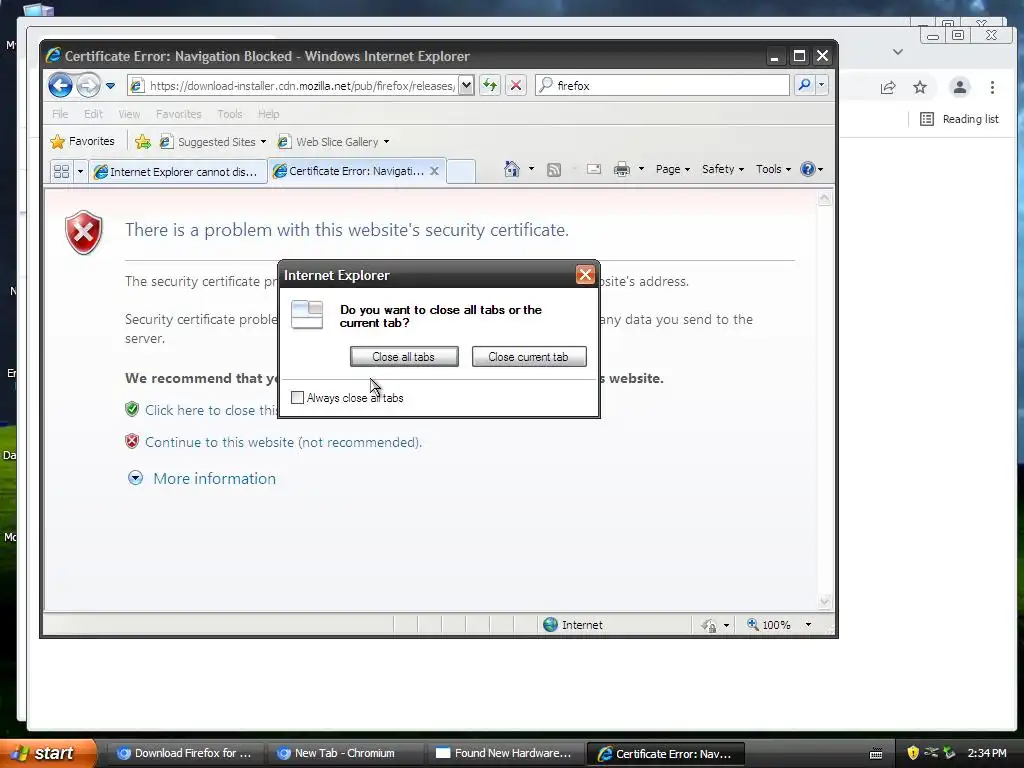This screenshot has height=768, width=1024.
Task: Expand the address bar URL dropdown
Action: click(x=466, y=85)
